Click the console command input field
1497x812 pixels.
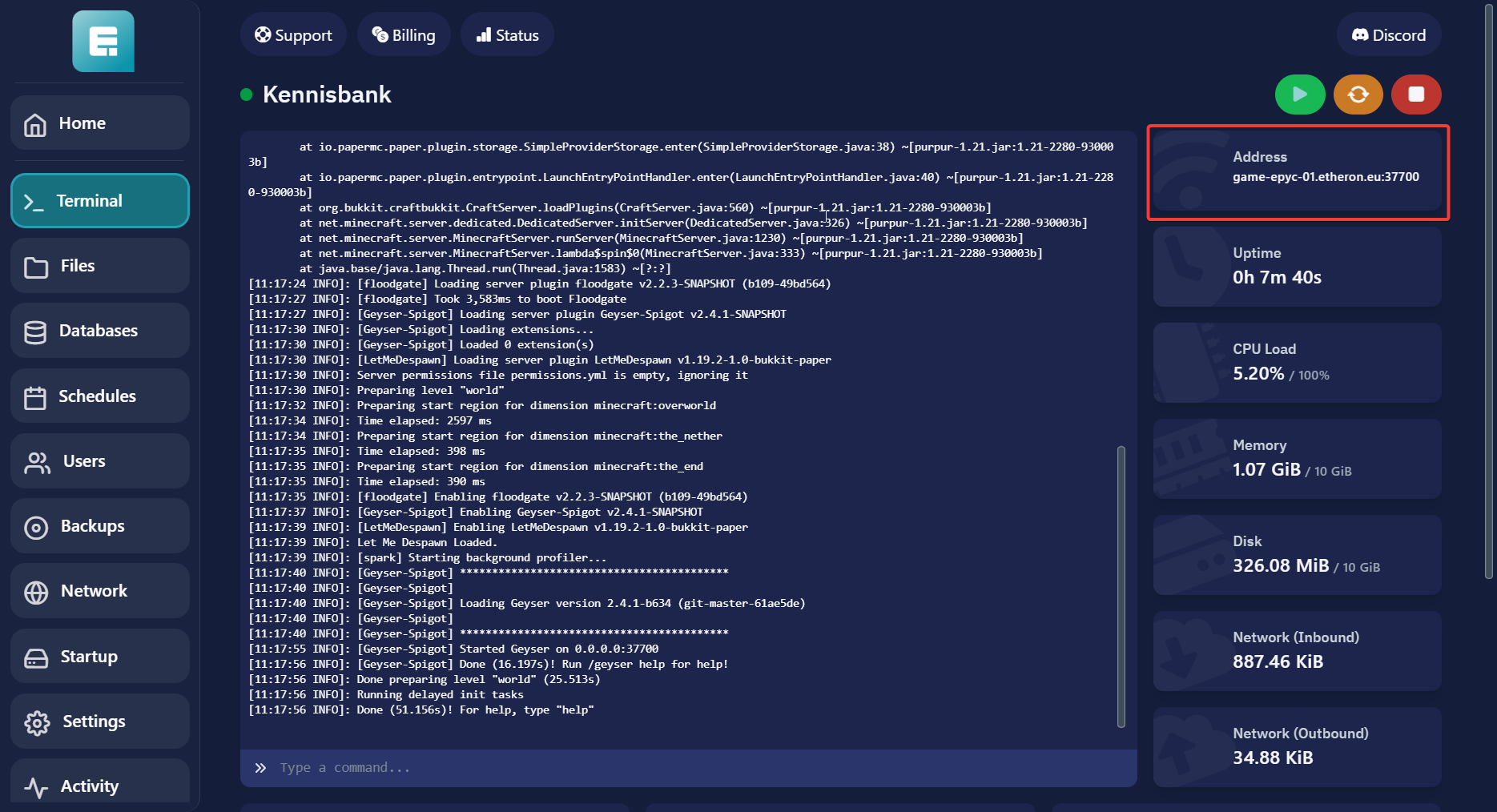[x=689, y=767]
